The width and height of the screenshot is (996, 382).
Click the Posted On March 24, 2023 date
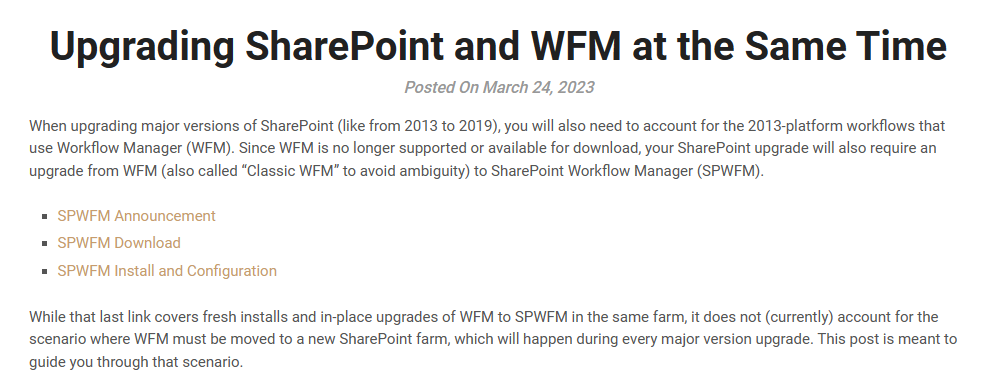click(x=499, y=87)
